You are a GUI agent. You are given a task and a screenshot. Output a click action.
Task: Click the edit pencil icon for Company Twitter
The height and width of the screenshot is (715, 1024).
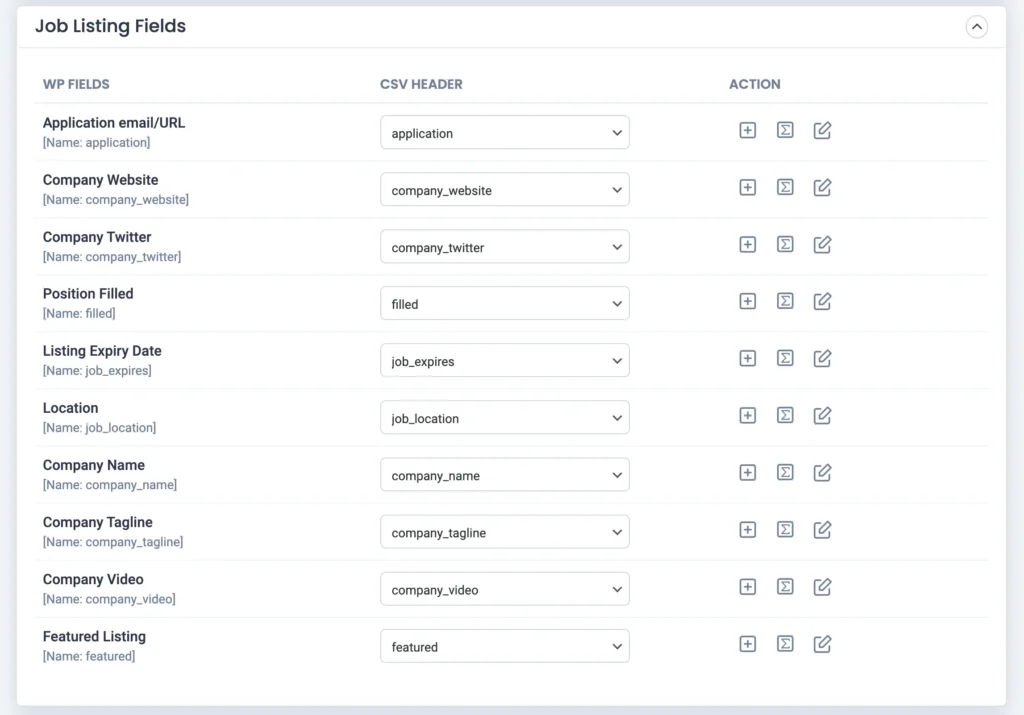[822, 244]
